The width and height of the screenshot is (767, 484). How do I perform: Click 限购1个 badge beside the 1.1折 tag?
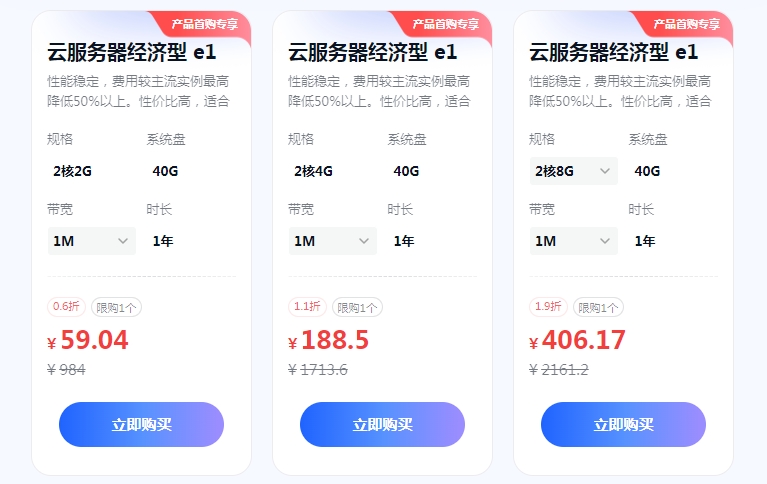click(358, 308)
